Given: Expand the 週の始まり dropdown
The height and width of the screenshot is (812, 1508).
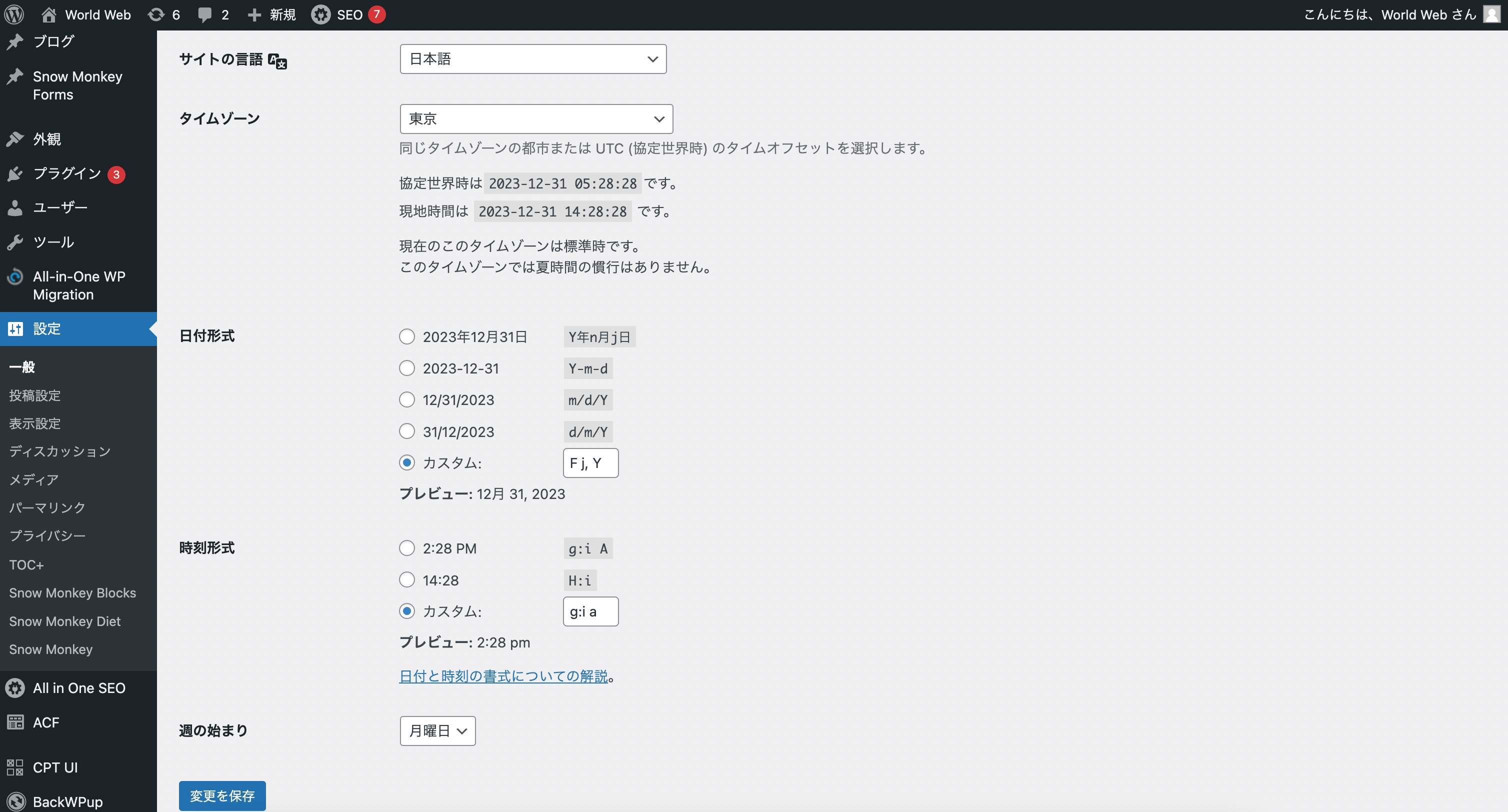Looking at the screenshot, I should click(x=436, y=731).
